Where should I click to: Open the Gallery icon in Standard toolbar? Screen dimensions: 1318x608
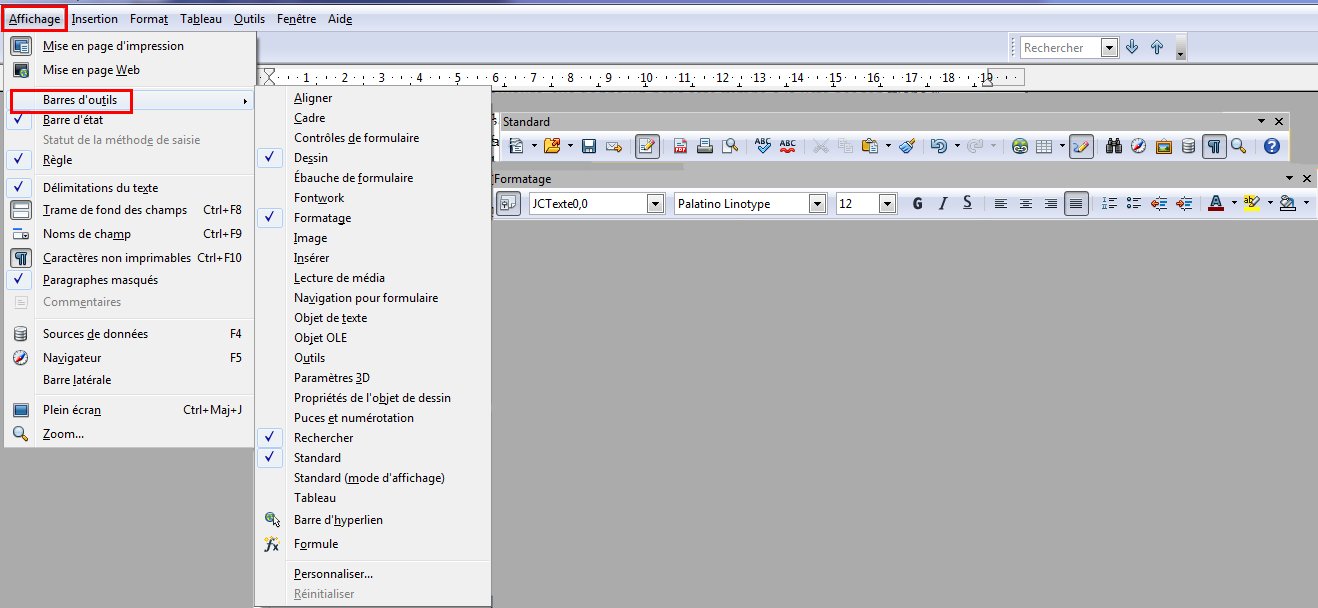(1163, 146)
